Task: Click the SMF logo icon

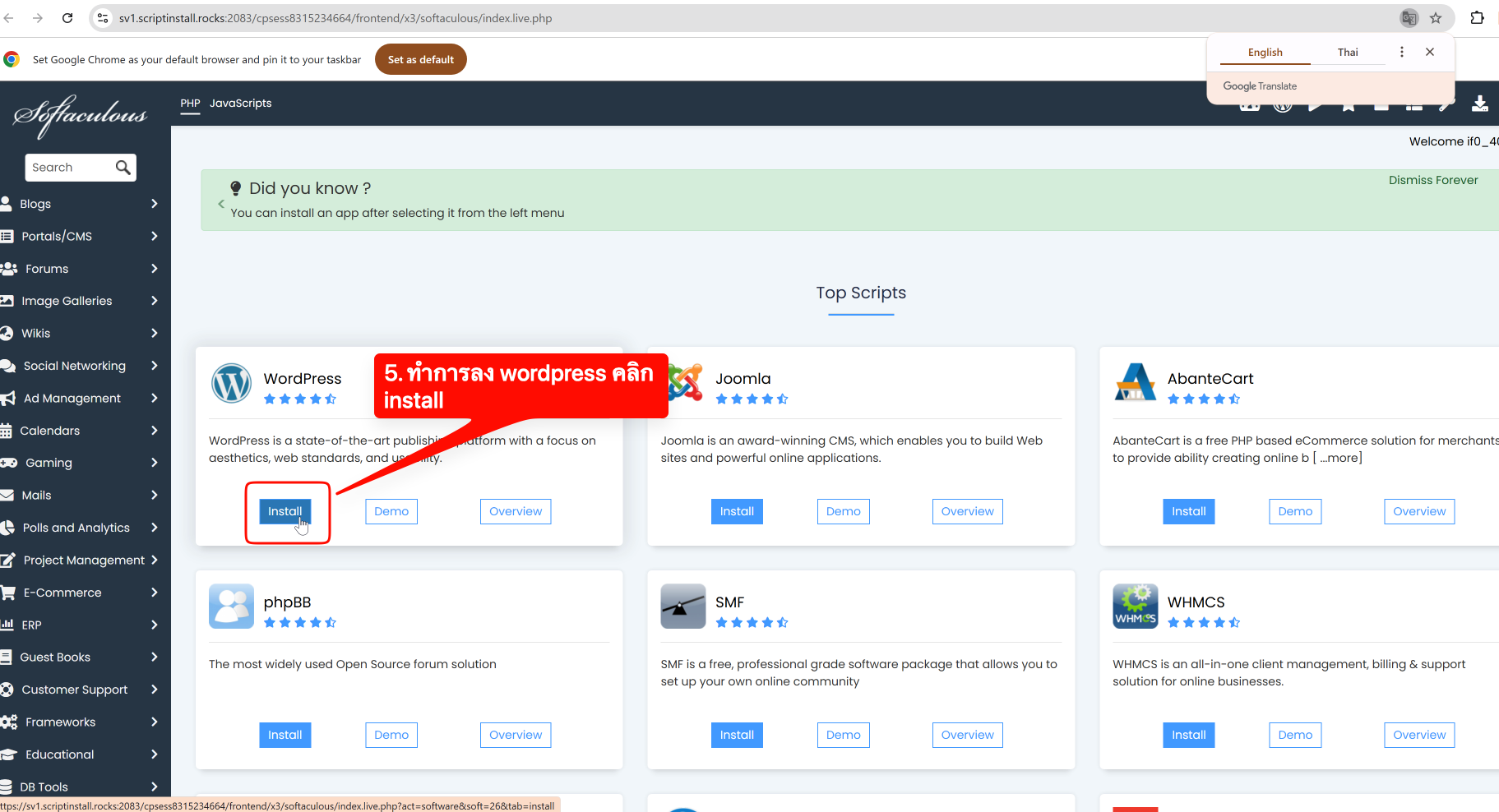Action: point(682,607)
